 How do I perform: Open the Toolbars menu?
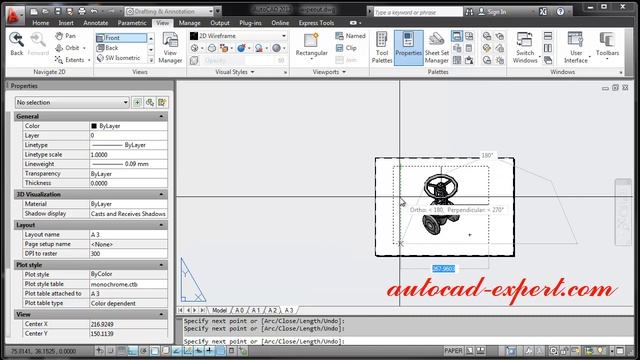[607, 45]
